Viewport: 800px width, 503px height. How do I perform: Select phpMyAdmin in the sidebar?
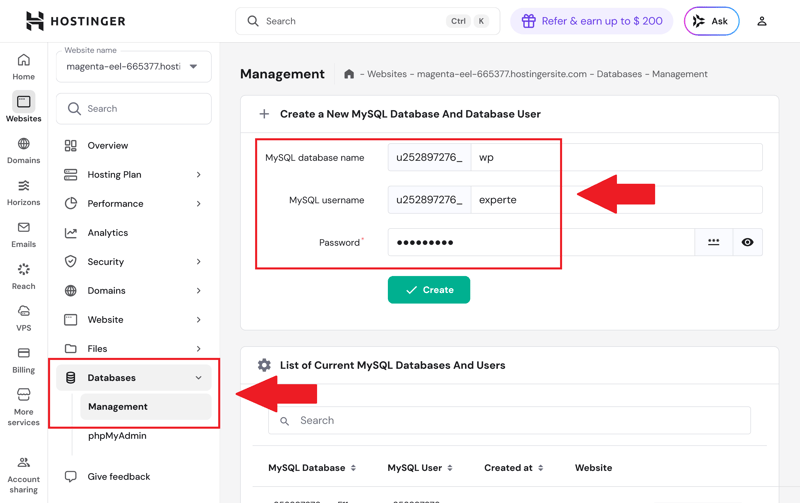coord(117,436)
